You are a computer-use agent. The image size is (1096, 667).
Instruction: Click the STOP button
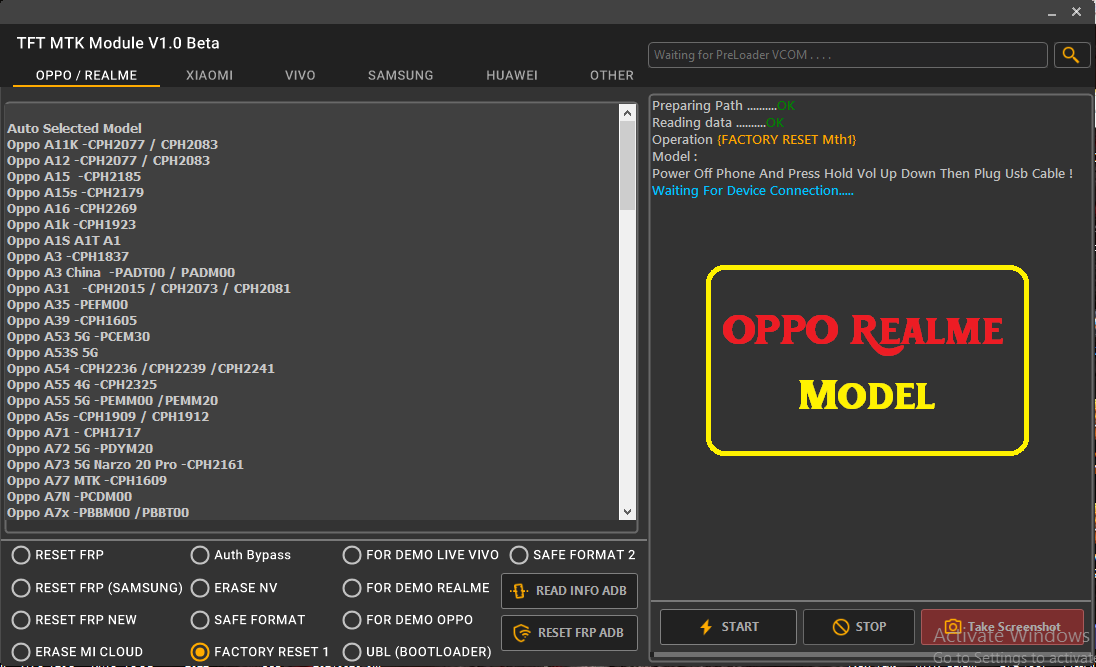(x=859, y=626)
